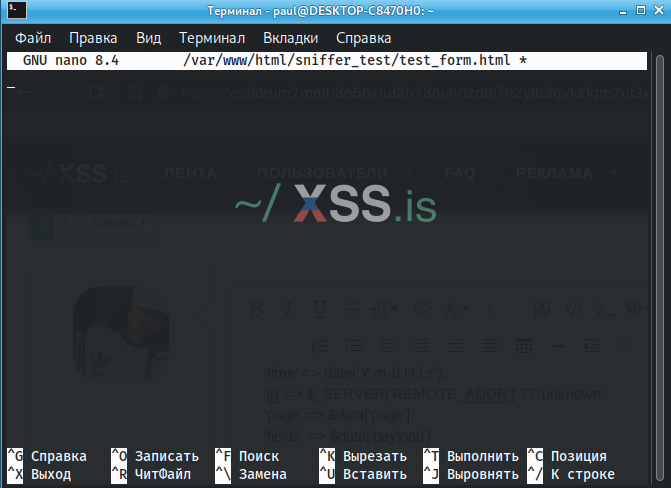Open the Справка menu in the menu bar

click(363, 38)
